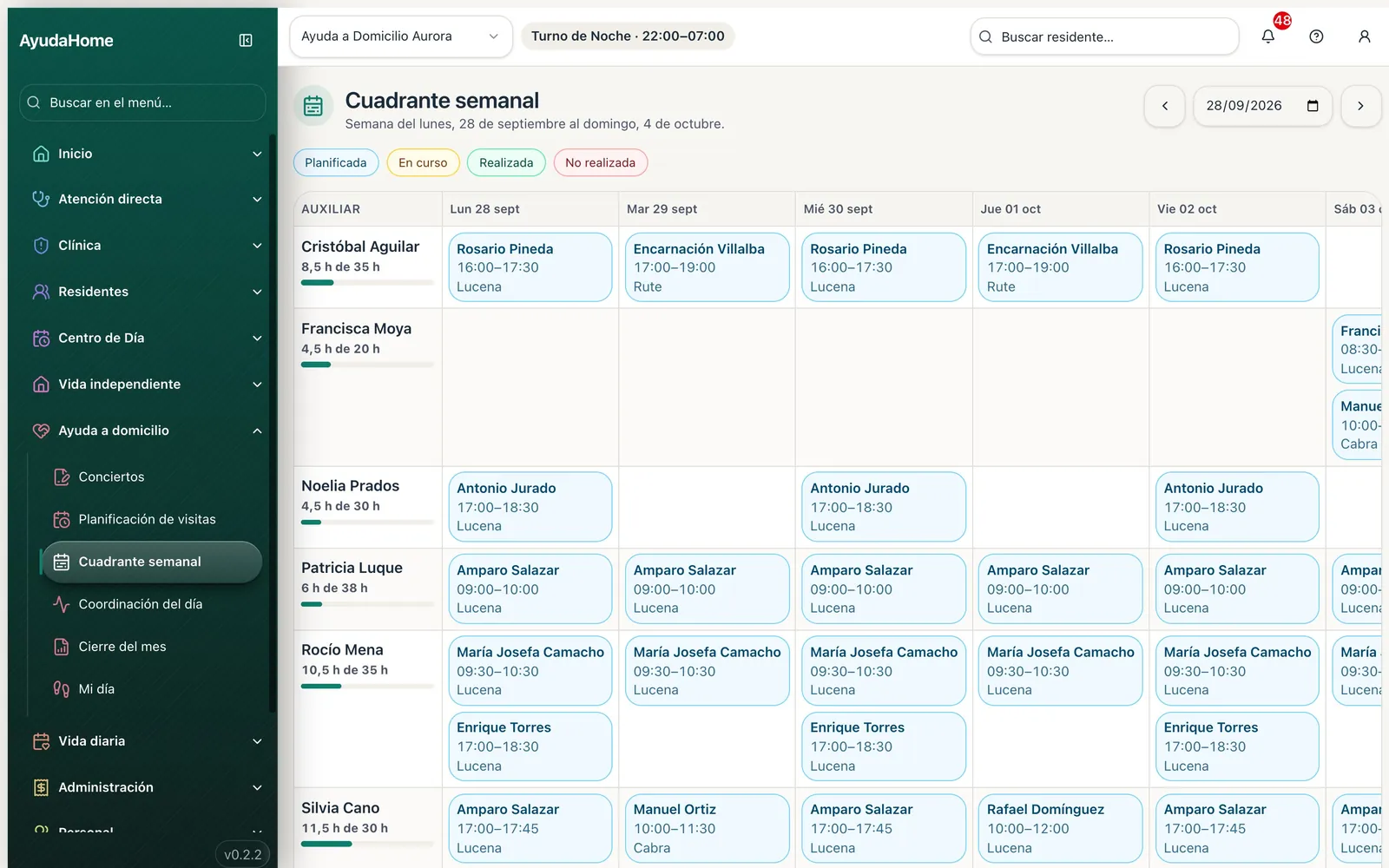Image resolution: width=1389 pixels, height=868 pixels.
Task: Expand the Inicio menu chevron
Action: coord(257,154)
